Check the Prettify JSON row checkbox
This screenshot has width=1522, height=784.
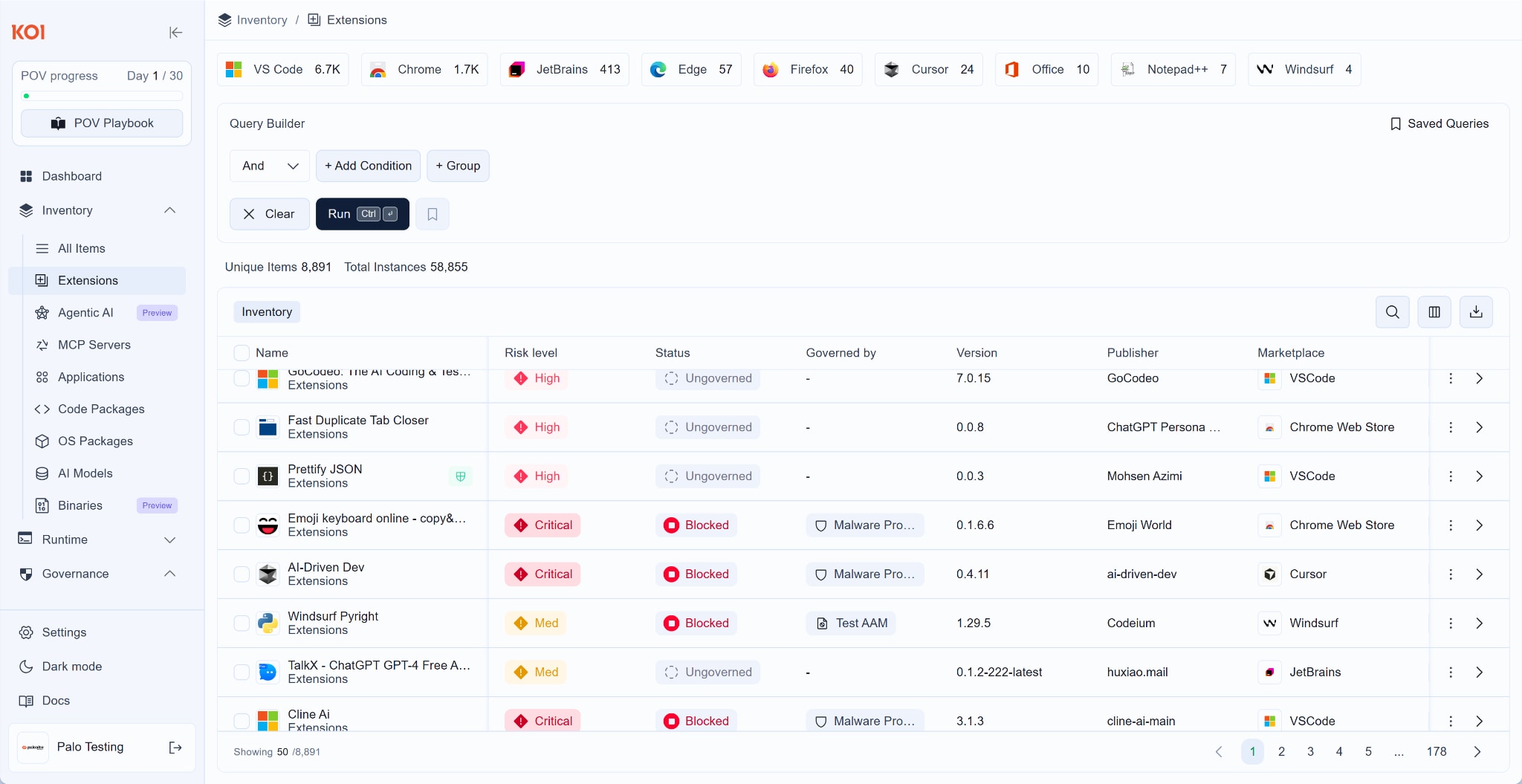click(x=242, y=476)
